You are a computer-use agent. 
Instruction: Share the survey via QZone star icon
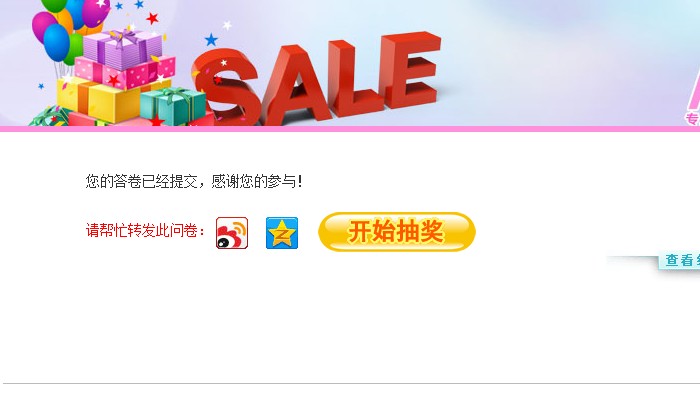click(x=282, y=233)
